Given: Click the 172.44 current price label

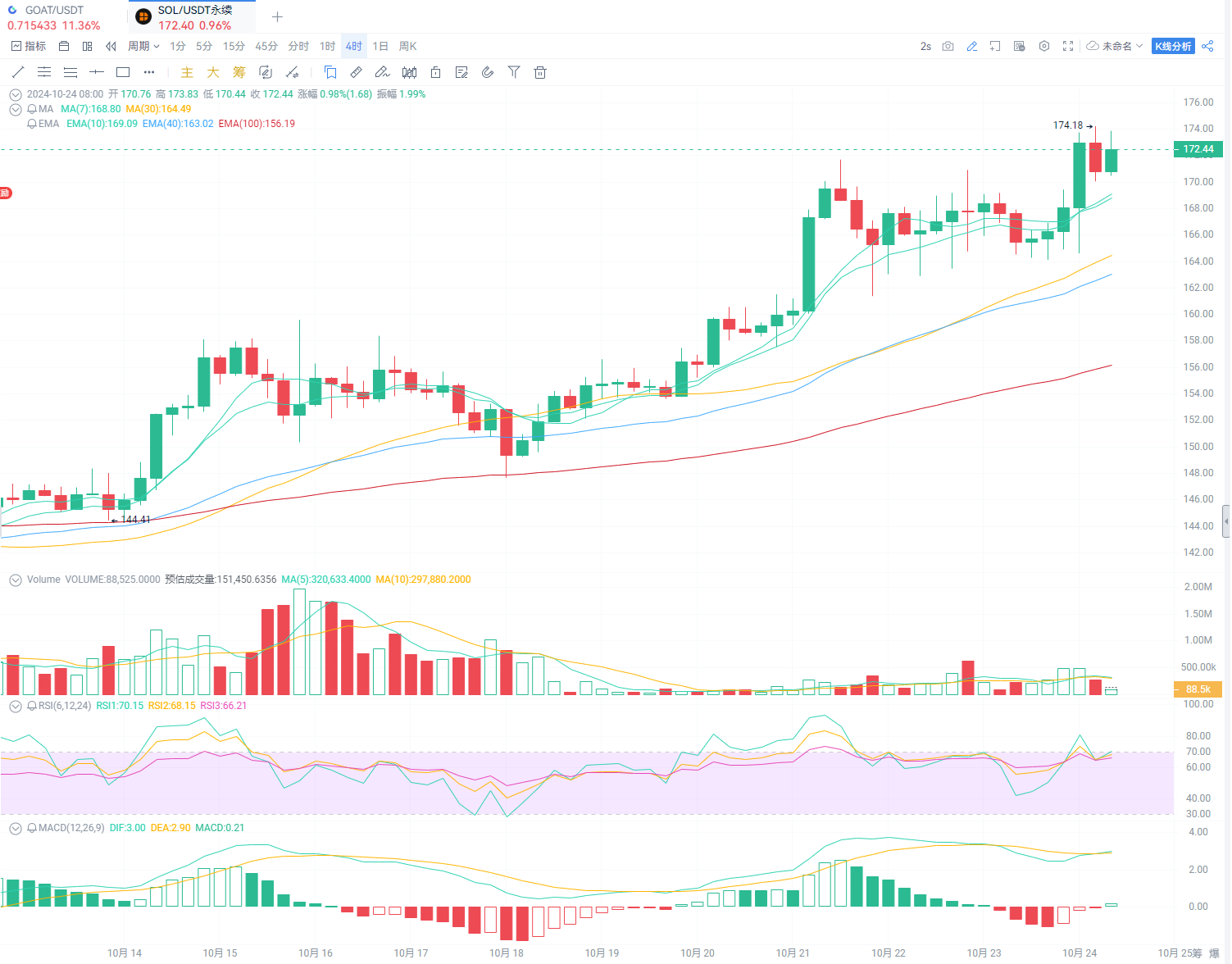Looking at the screenshot, I should [x=1198, y=149].
